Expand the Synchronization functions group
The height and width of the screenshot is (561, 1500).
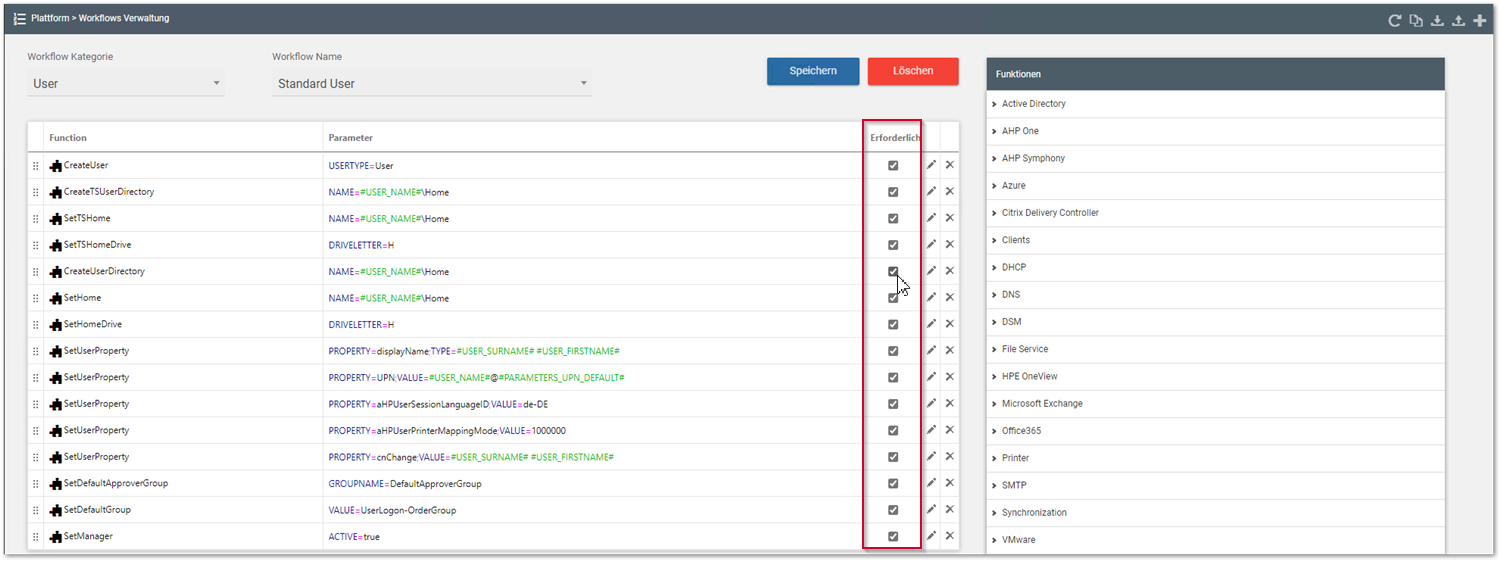(x=1215, y=512)
